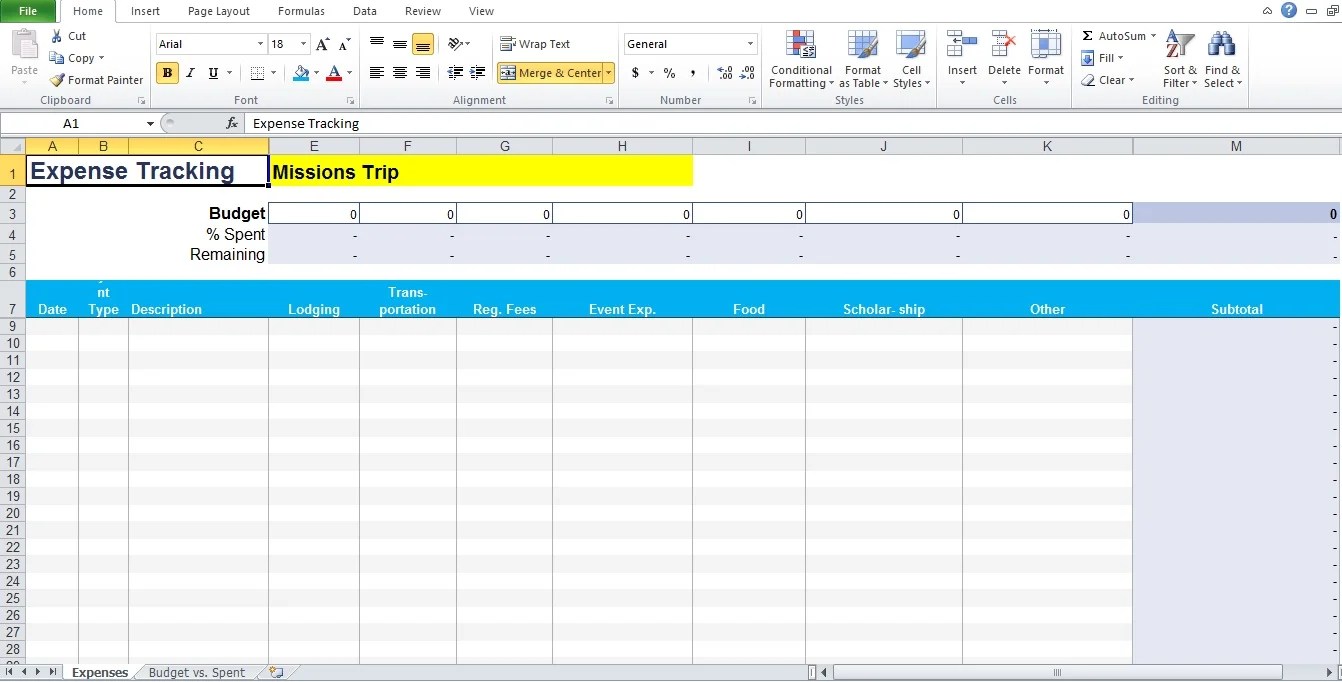Open Alignment dialog launcher
This screenshot has width=1342, height=682.
[609, 101]
